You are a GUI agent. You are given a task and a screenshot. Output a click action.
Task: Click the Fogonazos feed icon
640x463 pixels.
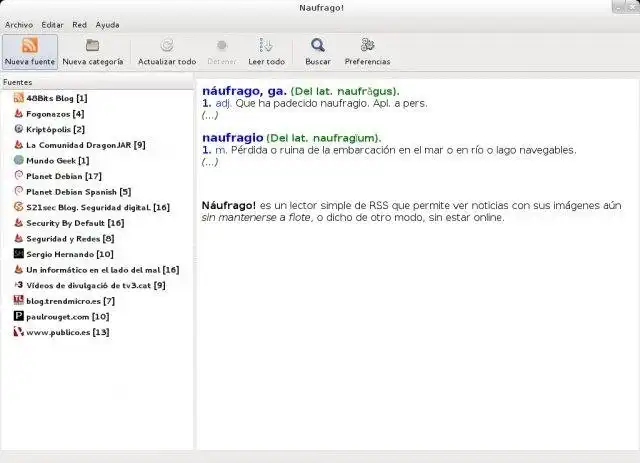point(19,113)
